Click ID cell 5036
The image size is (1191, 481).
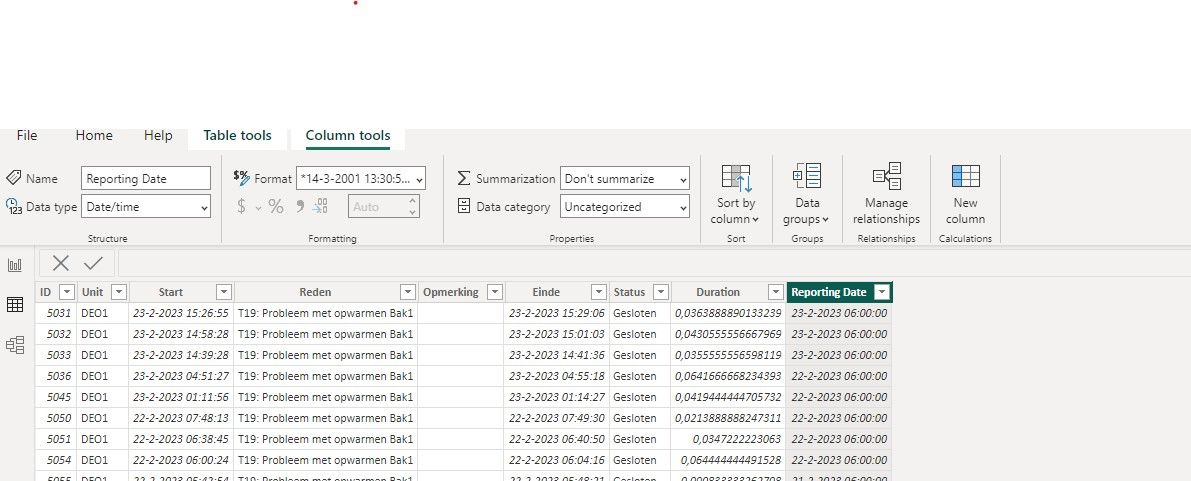pos(55,376)
